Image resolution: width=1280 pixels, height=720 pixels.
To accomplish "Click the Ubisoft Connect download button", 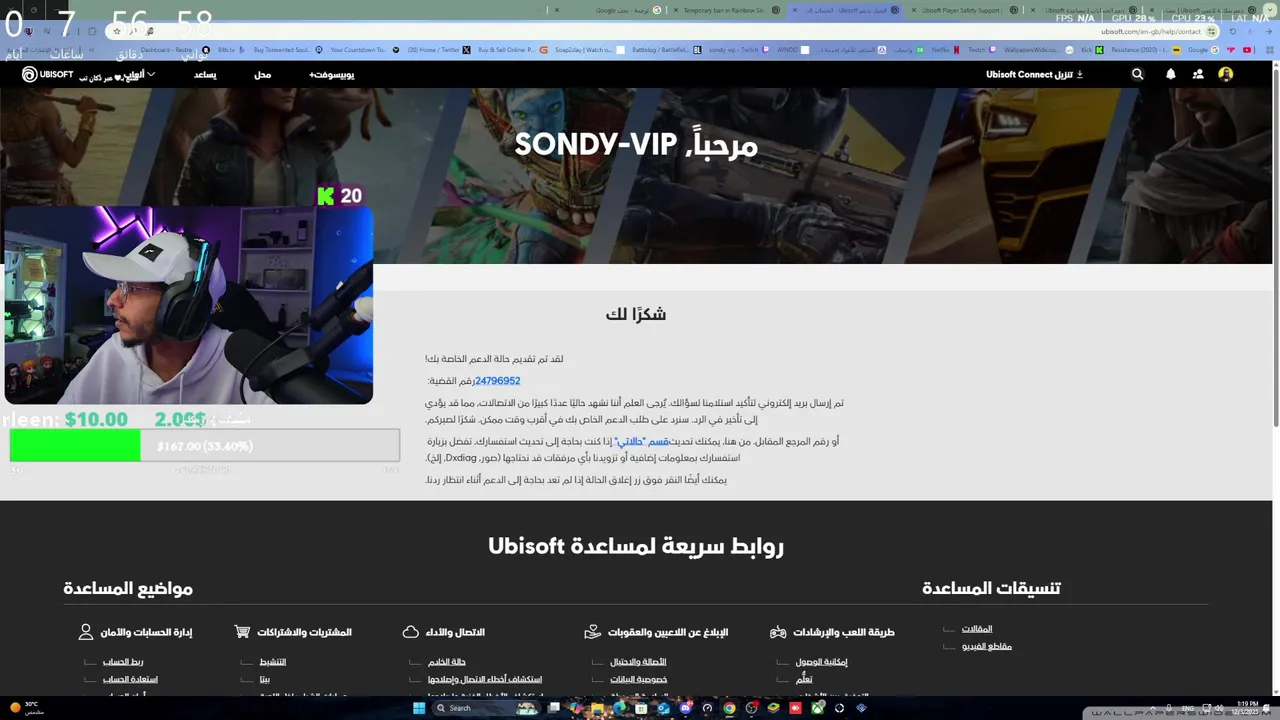I will (1034, 74).
